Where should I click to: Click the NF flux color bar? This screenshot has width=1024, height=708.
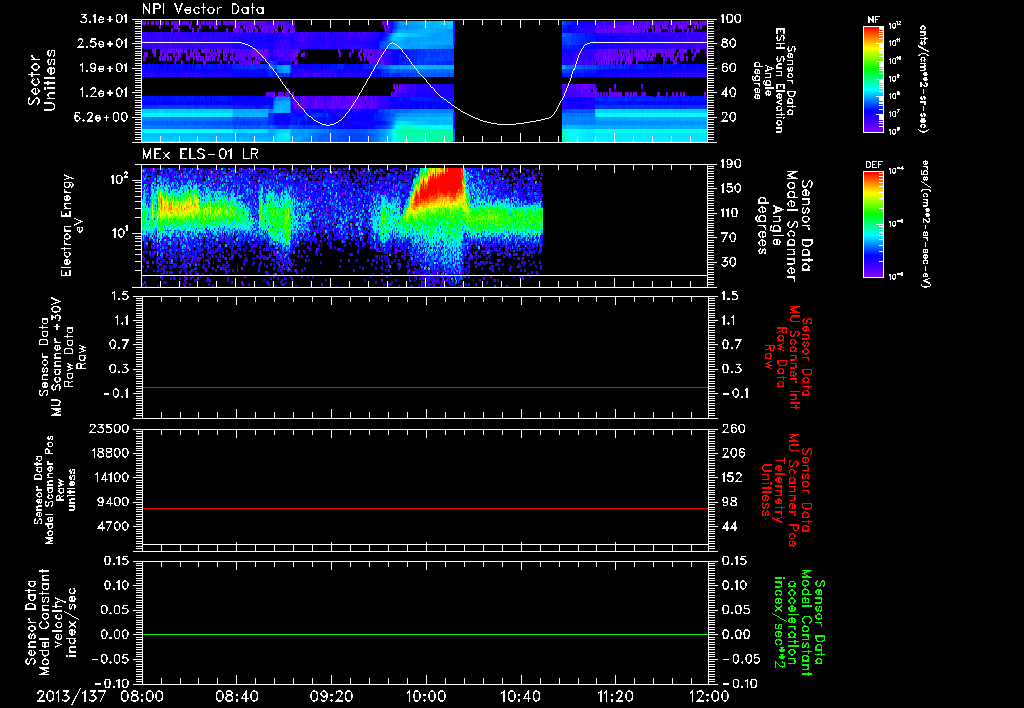point(873,79)
